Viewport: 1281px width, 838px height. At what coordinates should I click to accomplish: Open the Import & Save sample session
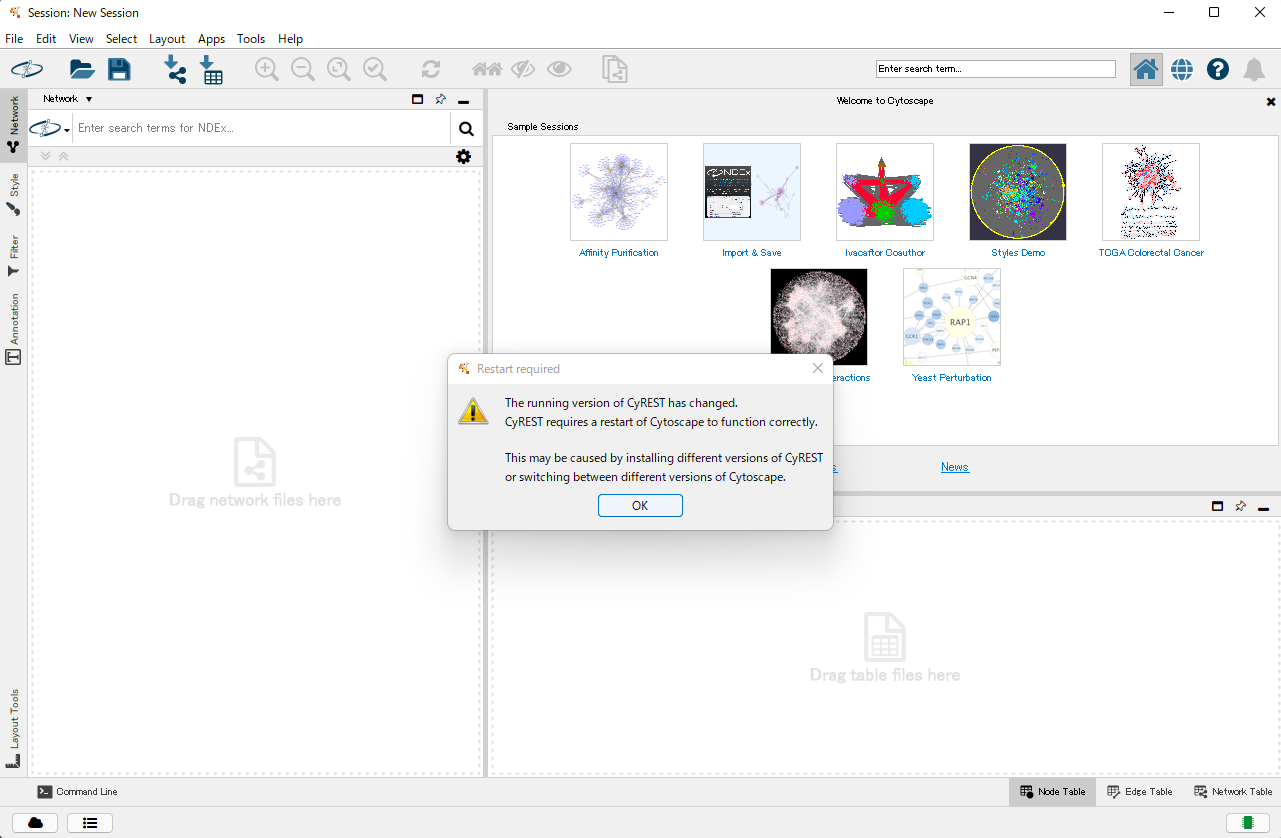(x=752, y=192)
